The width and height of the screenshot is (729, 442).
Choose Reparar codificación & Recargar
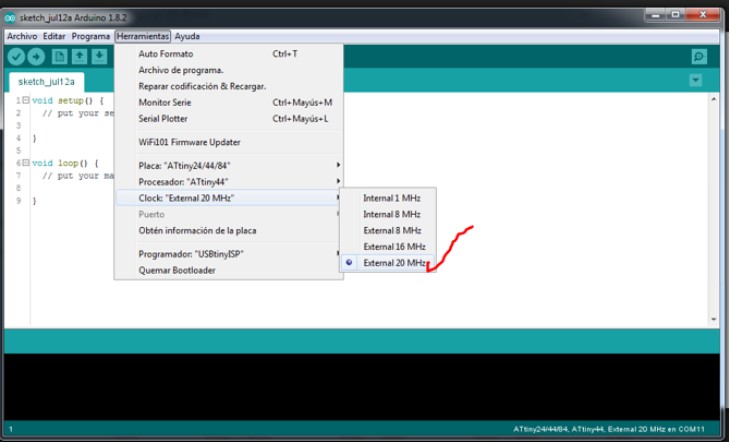tap(229, 86)
